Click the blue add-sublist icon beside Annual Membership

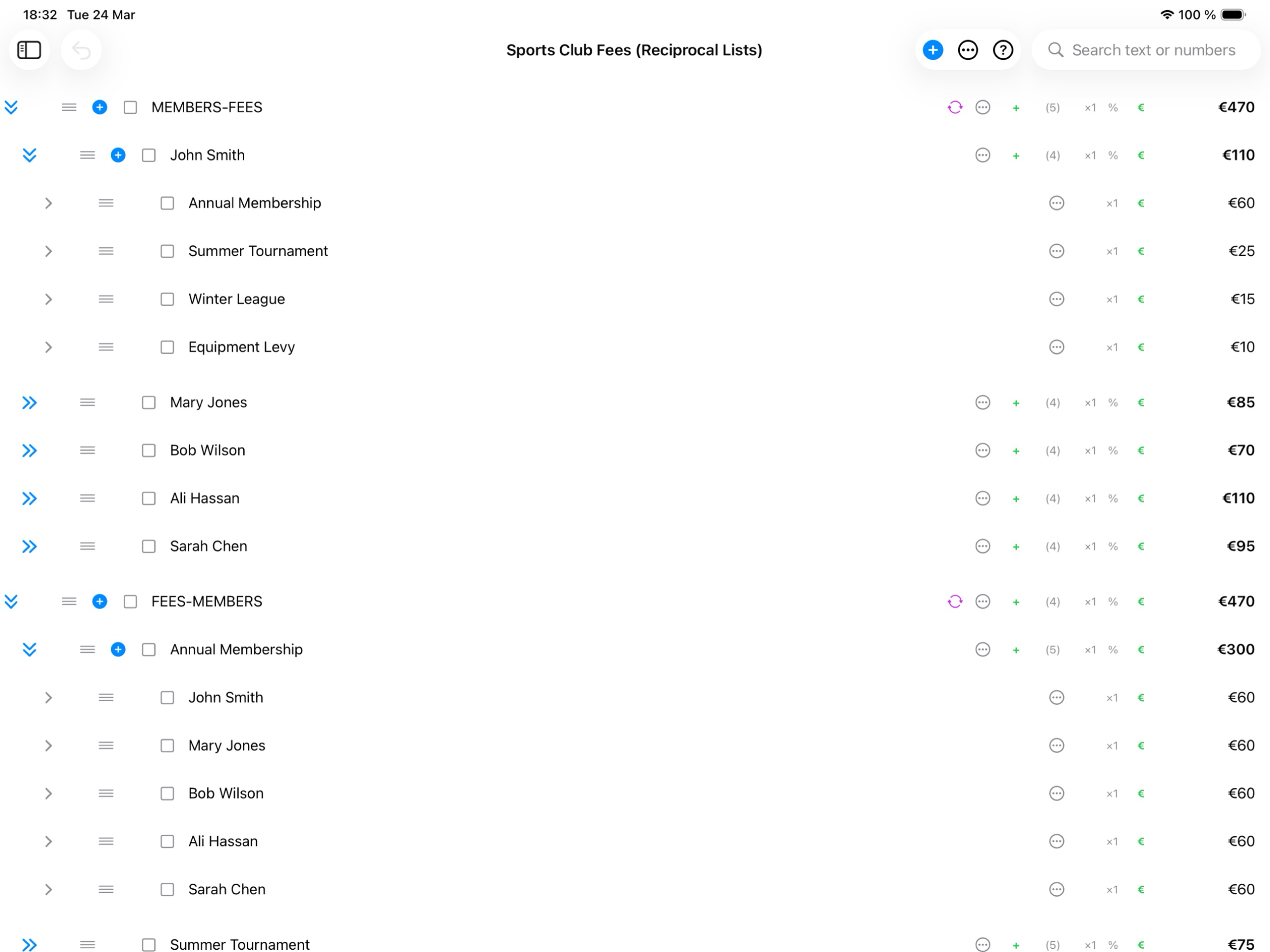coord(118,649)
